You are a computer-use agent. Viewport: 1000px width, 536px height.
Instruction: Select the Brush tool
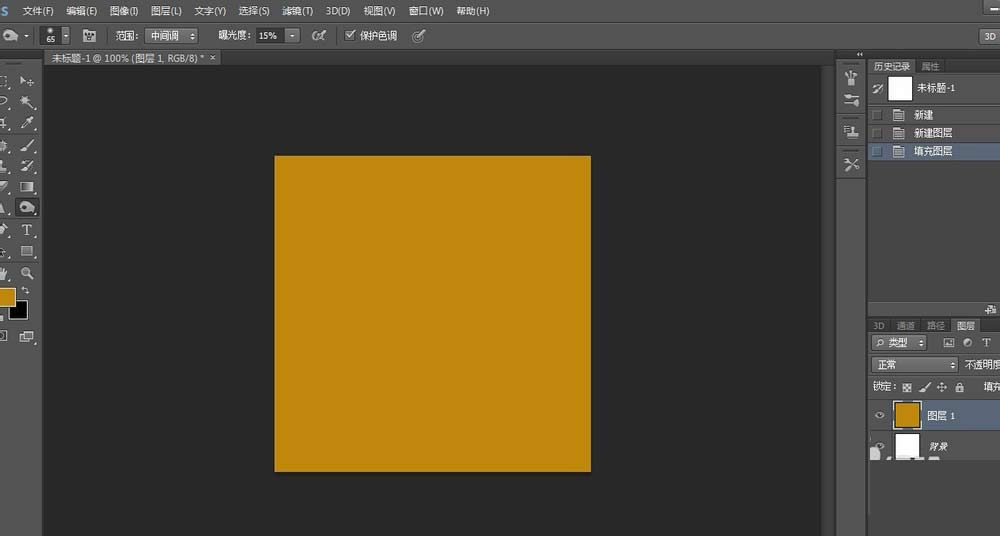coord(27,145)
